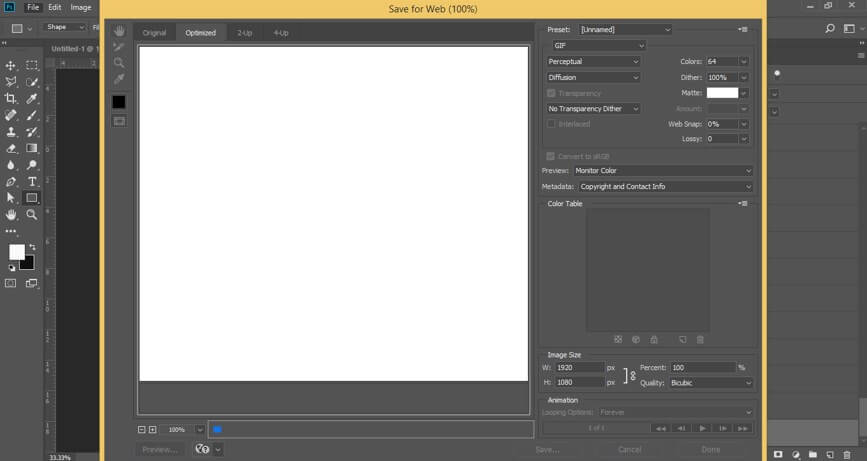The height and width of the screenshot is (461, 867).
Task: Pick the Slice Select tool in Save for Web
Action: click(119, 47)
